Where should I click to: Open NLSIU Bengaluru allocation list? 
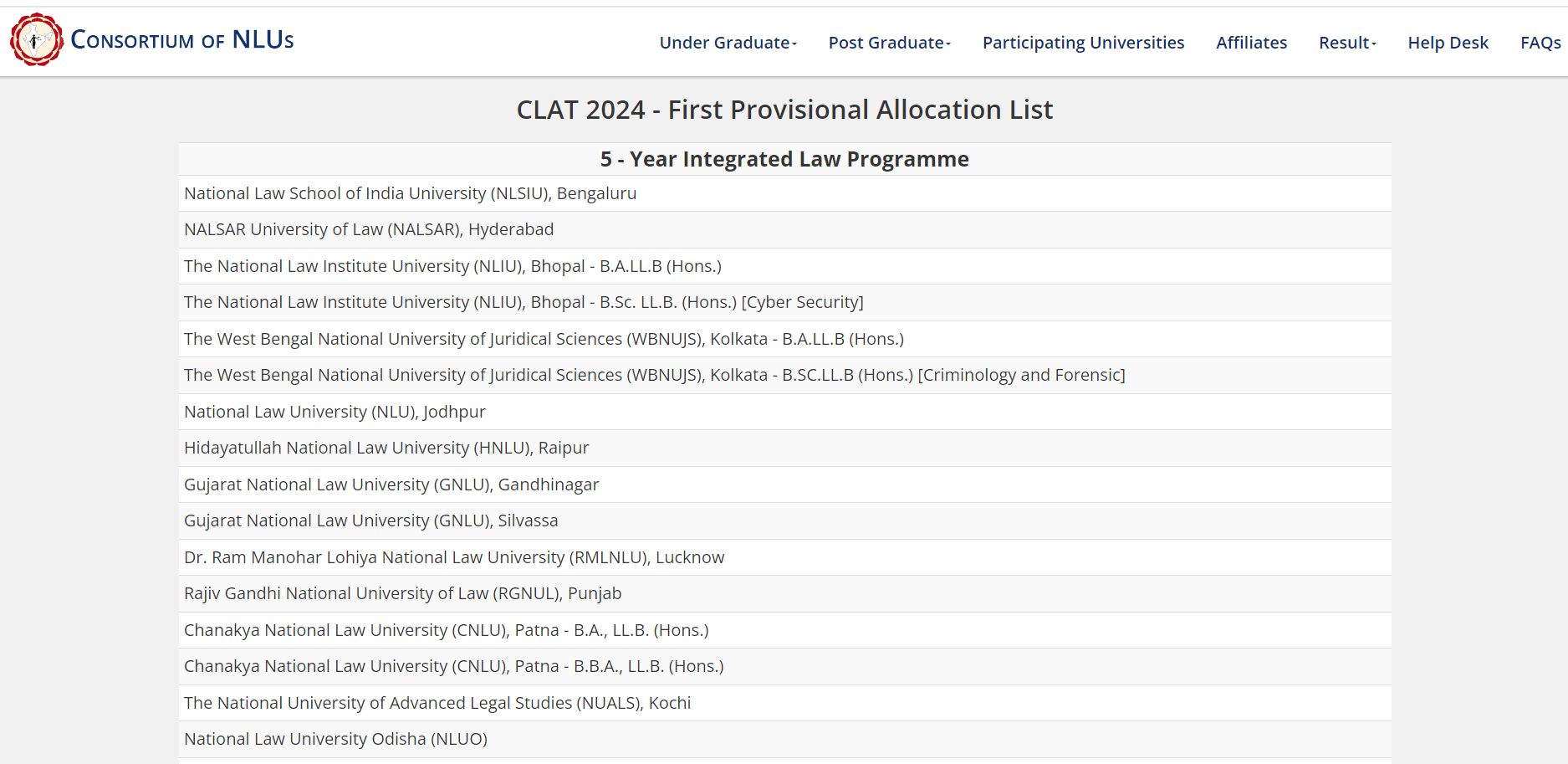pyautogui.click(x=410, y=193)
